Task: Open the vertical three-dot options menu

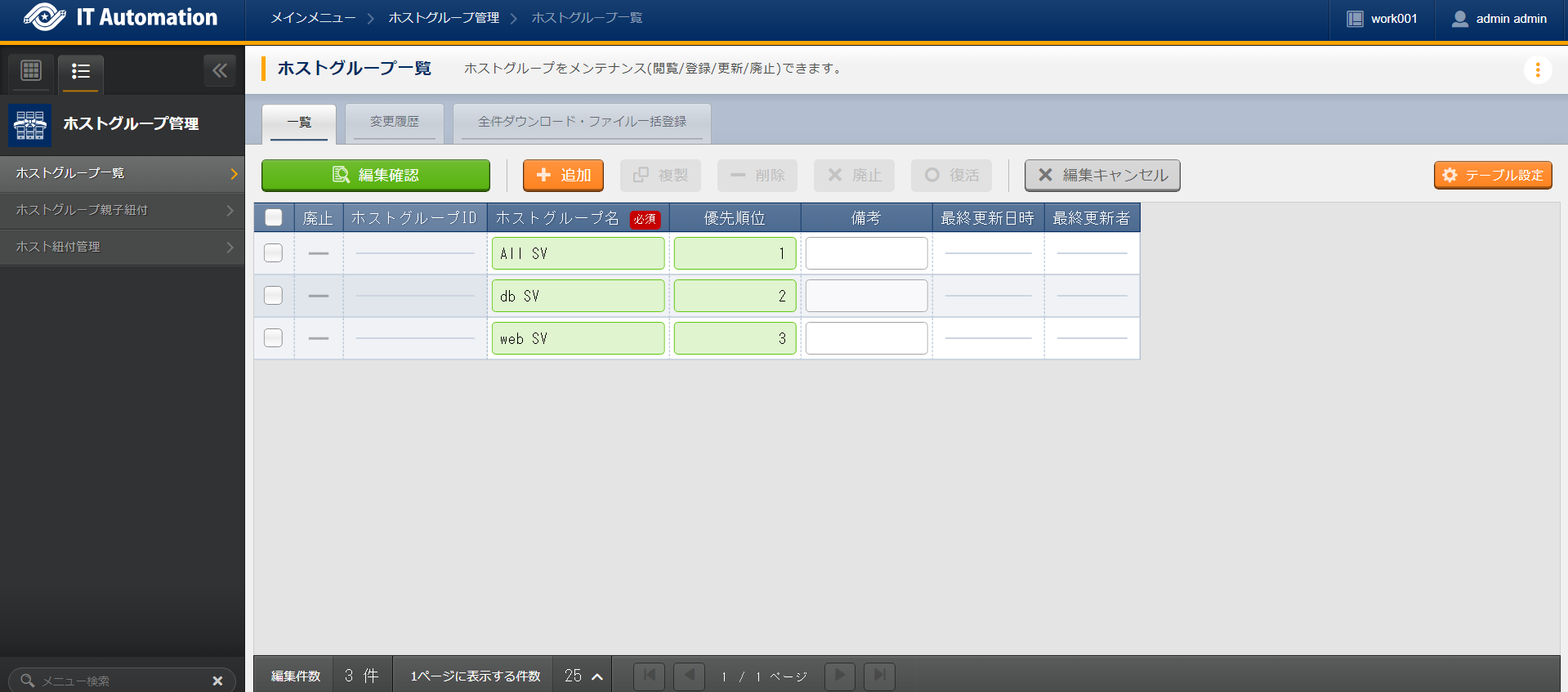Action: click(x=1537, y=70)
